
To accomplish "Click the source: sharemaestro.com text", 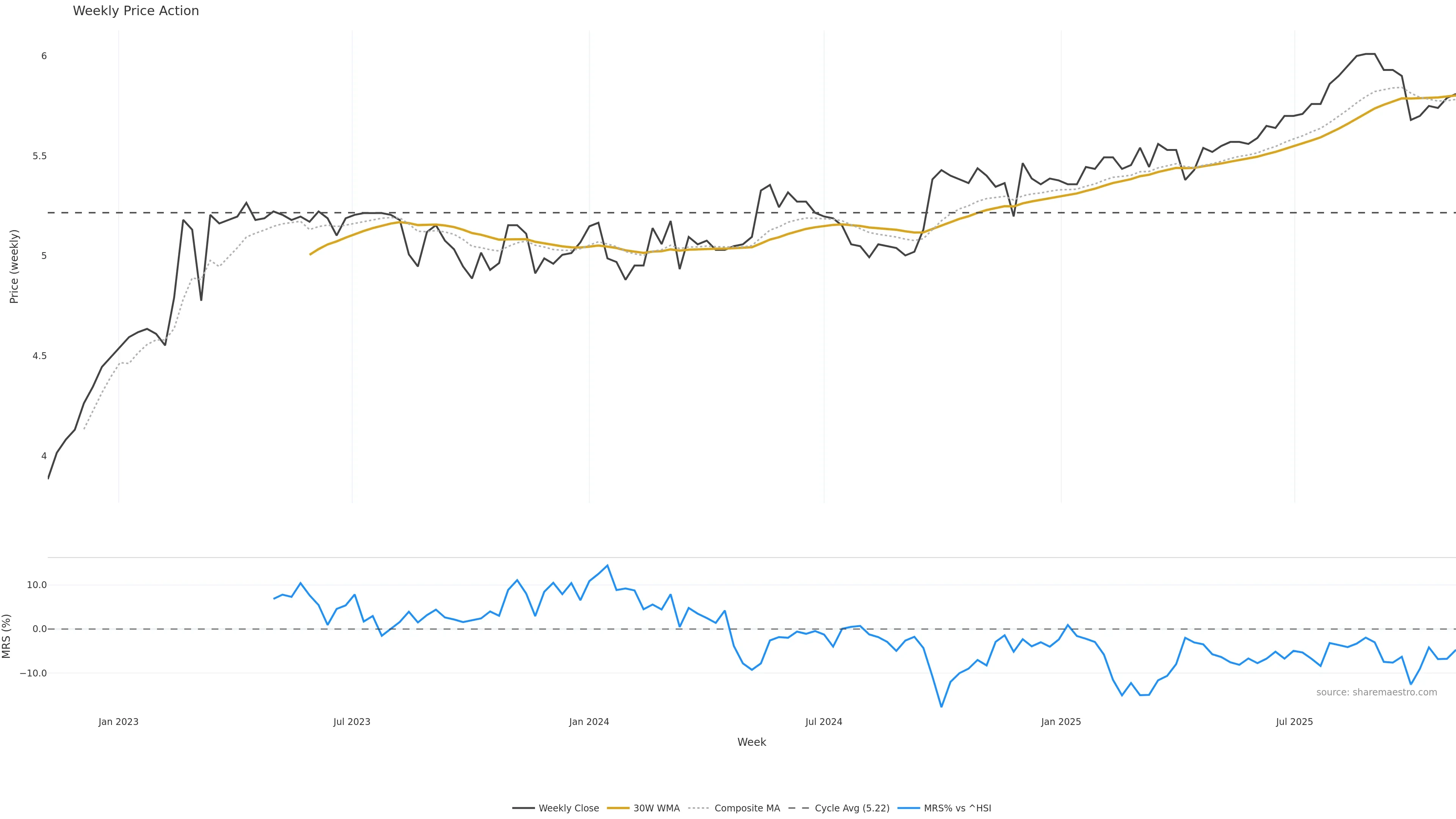I will (1376, 692).
